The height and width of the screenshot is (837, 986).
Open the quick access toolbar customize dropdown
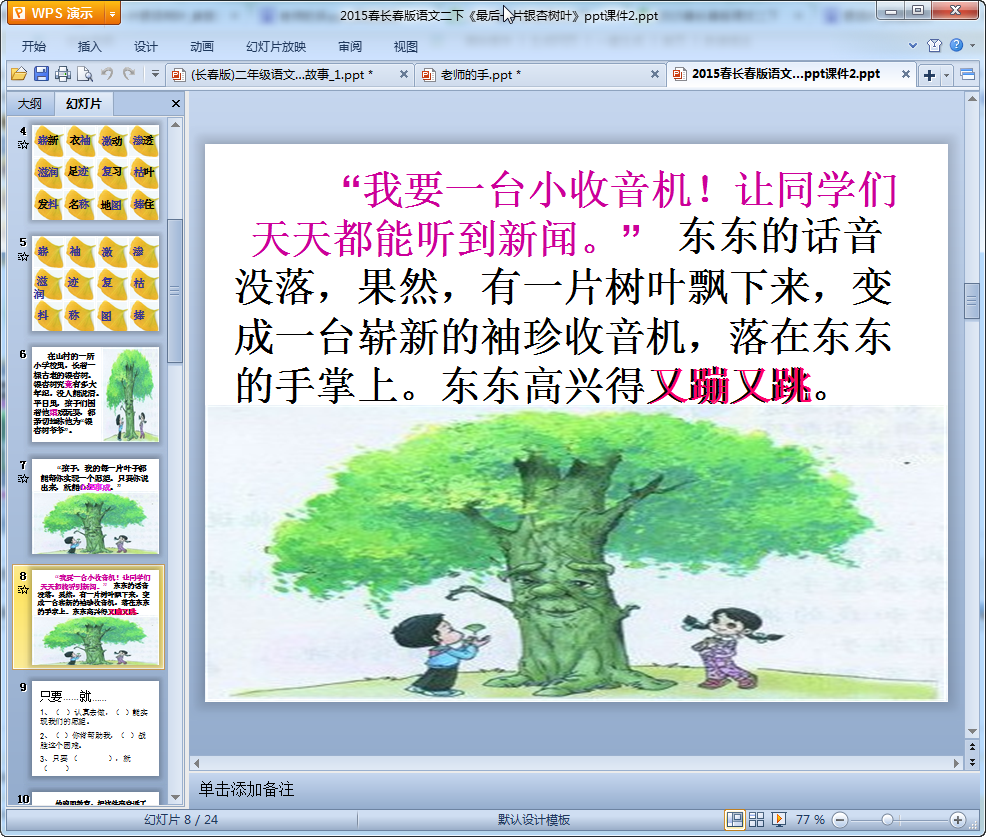point(155,74)
